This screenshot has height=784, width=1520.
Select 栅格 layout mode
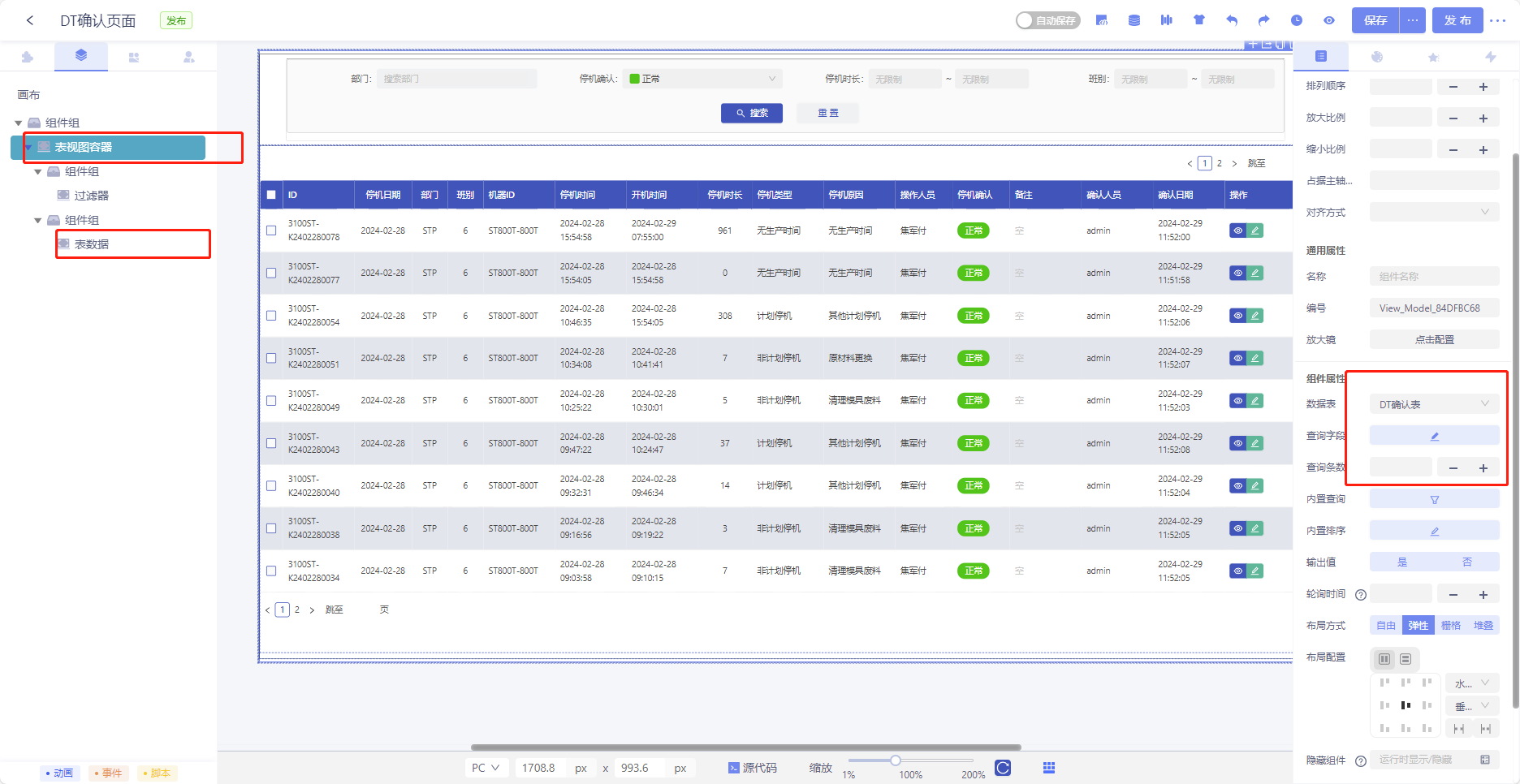tap(1451, 625)
